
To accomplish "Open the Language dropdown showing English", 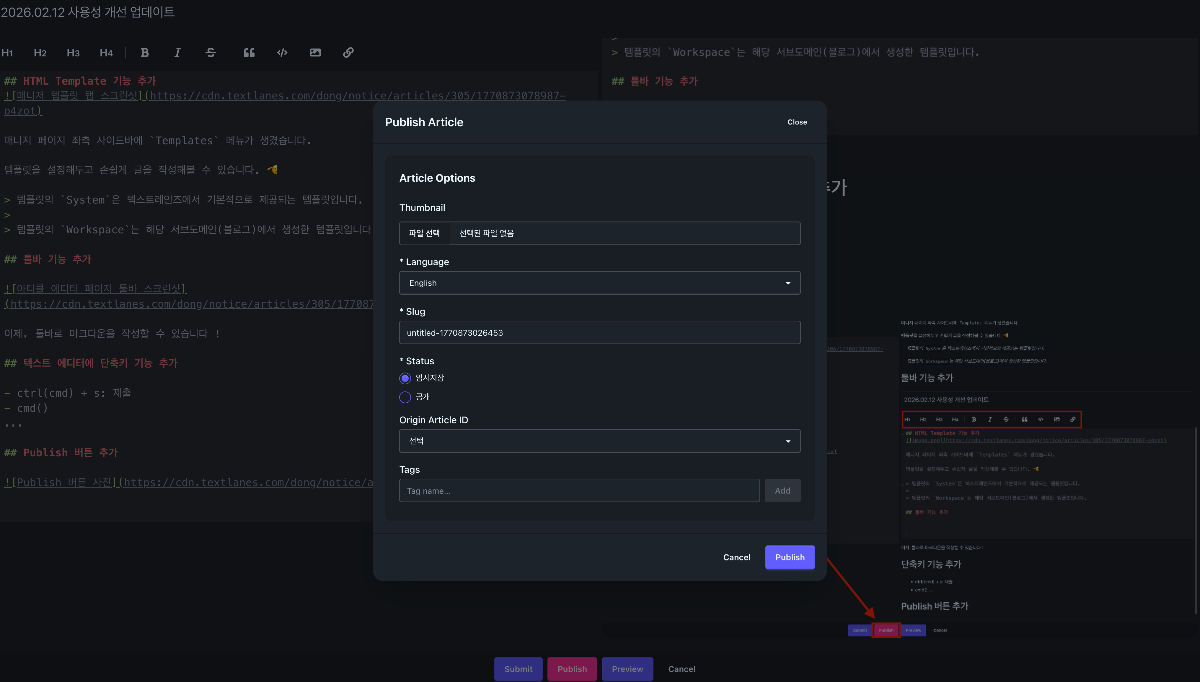I will coord(600,283).
